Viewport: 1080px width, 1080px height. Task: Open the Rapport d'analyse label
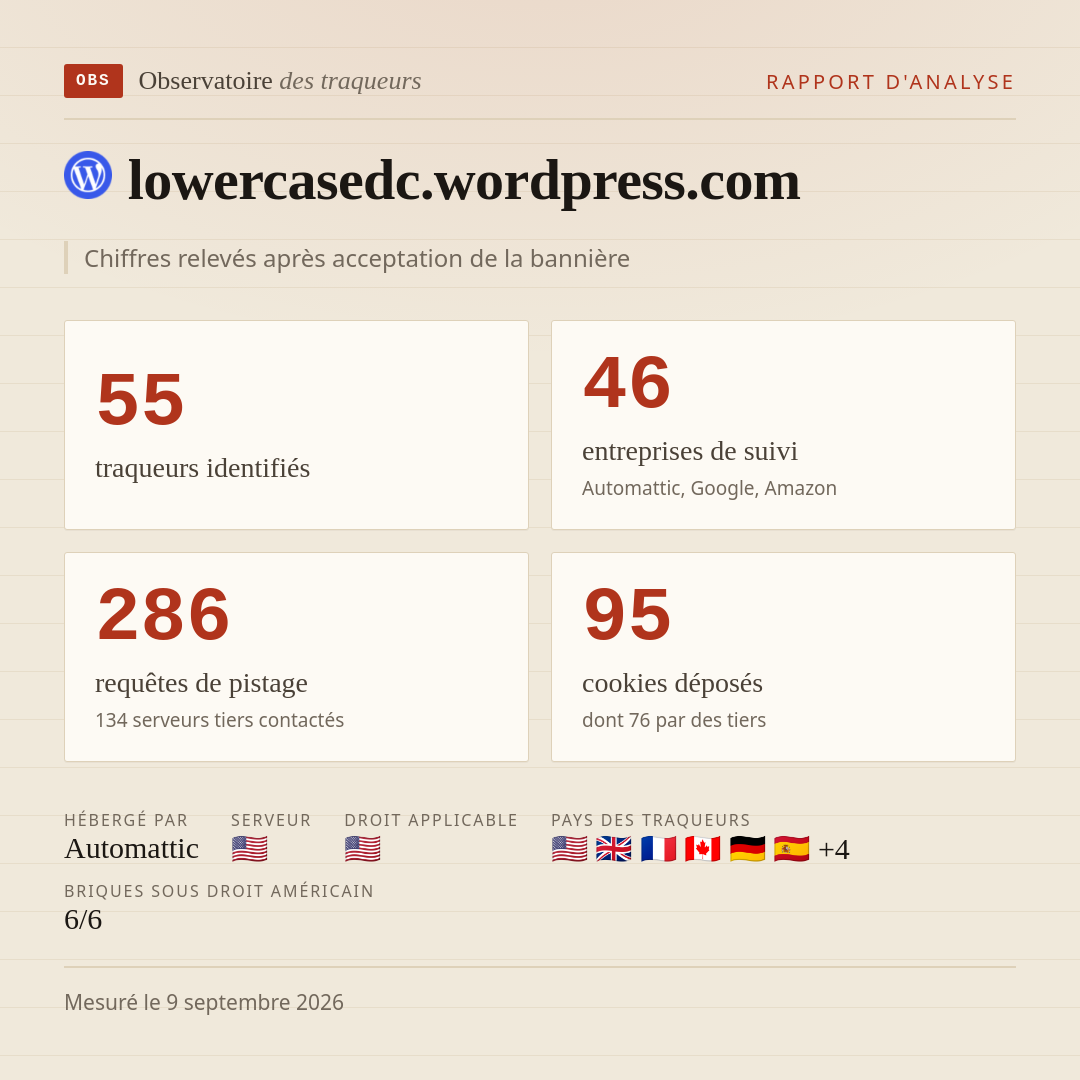tap(891, 82)
